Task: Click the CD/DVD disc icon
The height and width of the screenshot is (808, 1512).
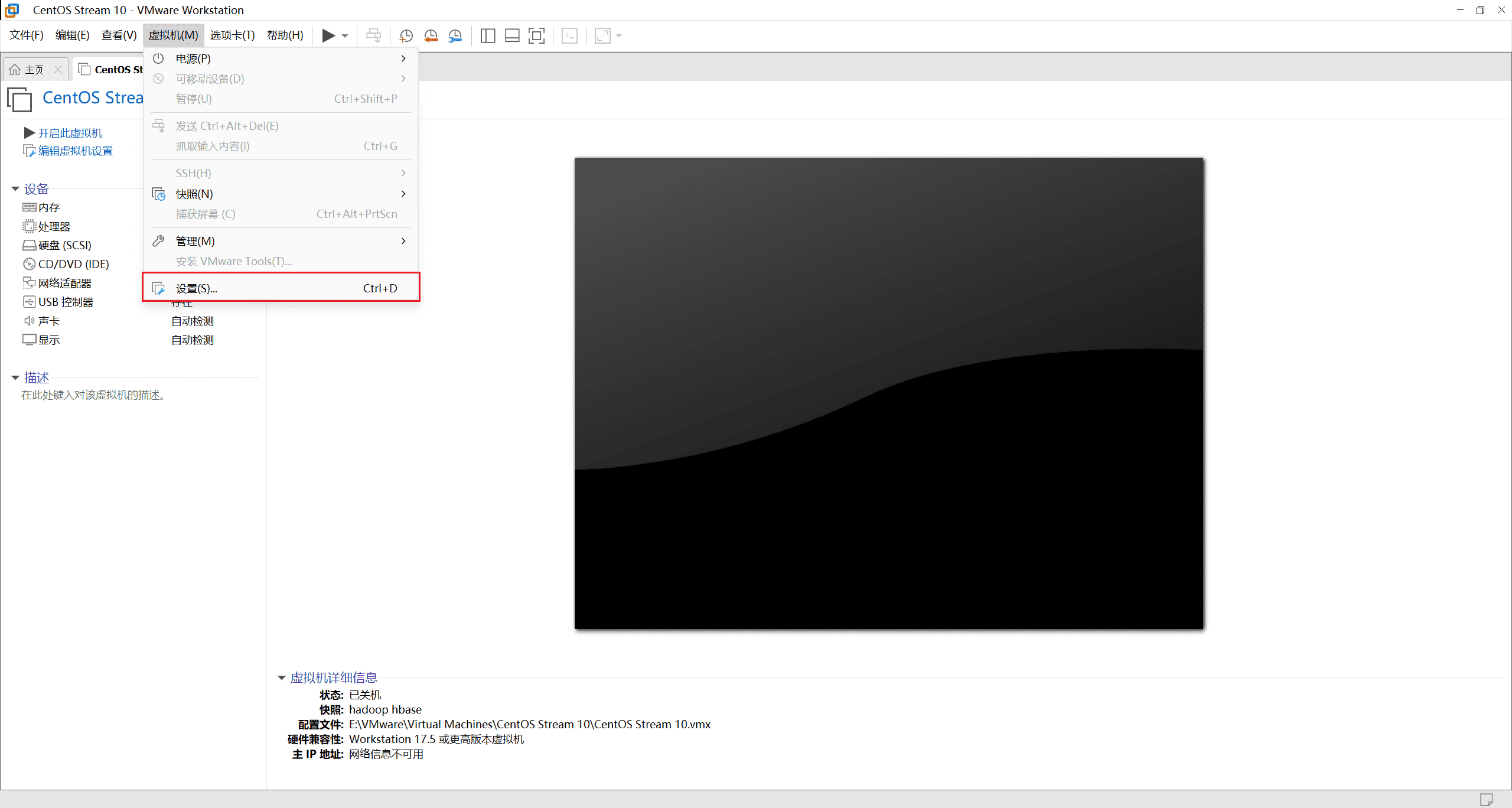Action: point(29,264)
